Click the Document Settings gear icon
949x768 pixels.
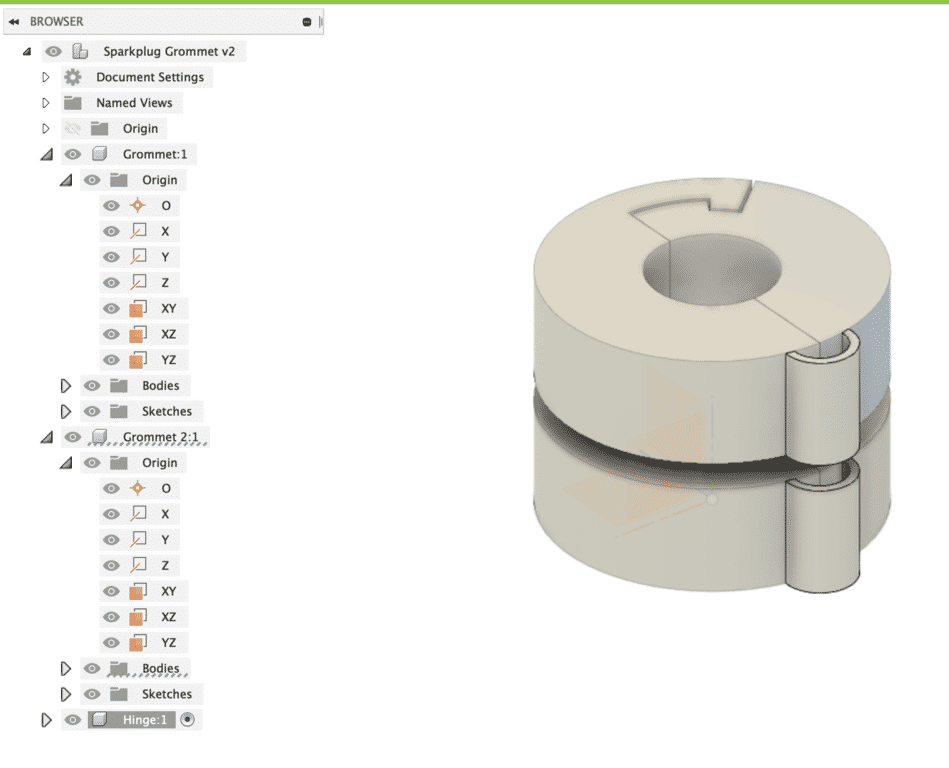72,77
